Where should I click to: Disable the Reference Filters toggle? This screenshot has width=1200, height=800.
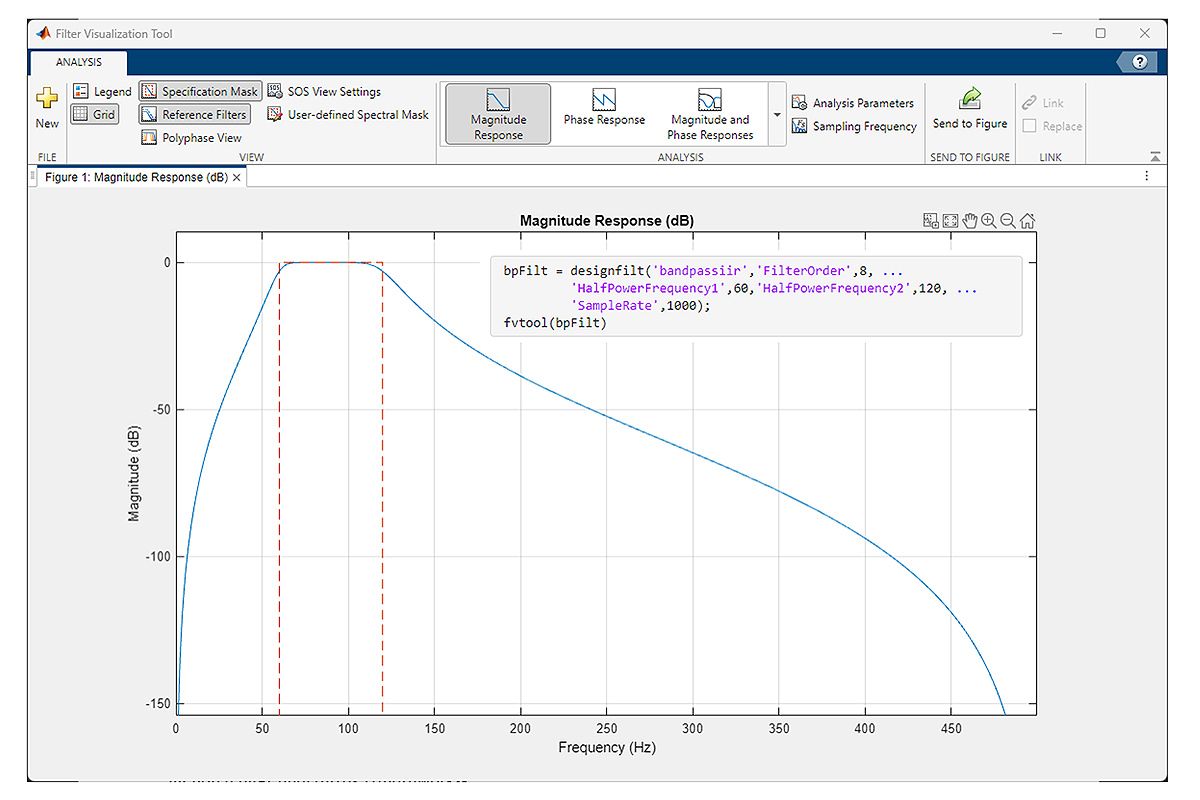pyautogui.click(x=194, y=115)
